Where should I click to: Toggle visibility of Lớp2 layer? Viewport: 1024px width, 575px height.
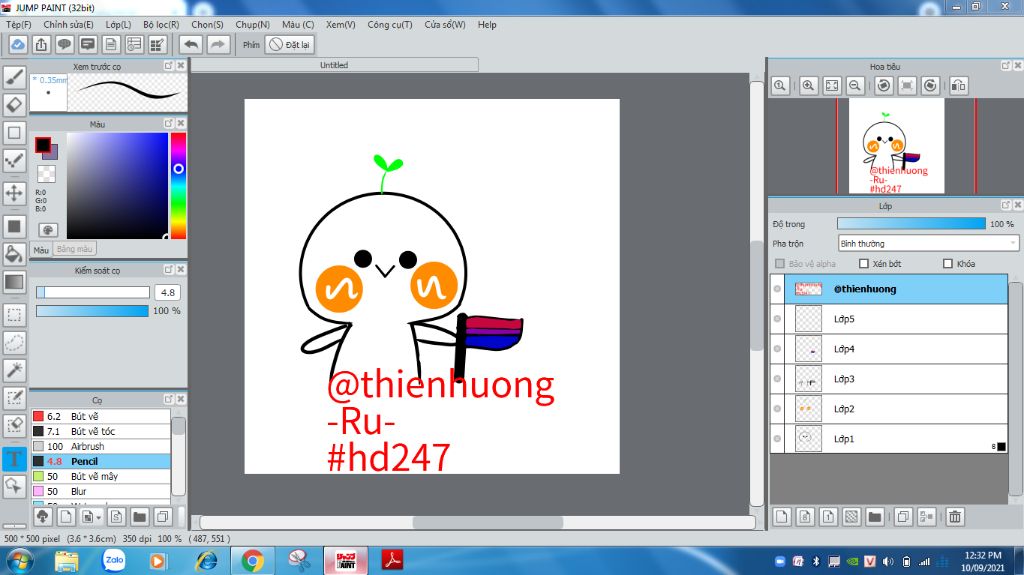(777, 409)
